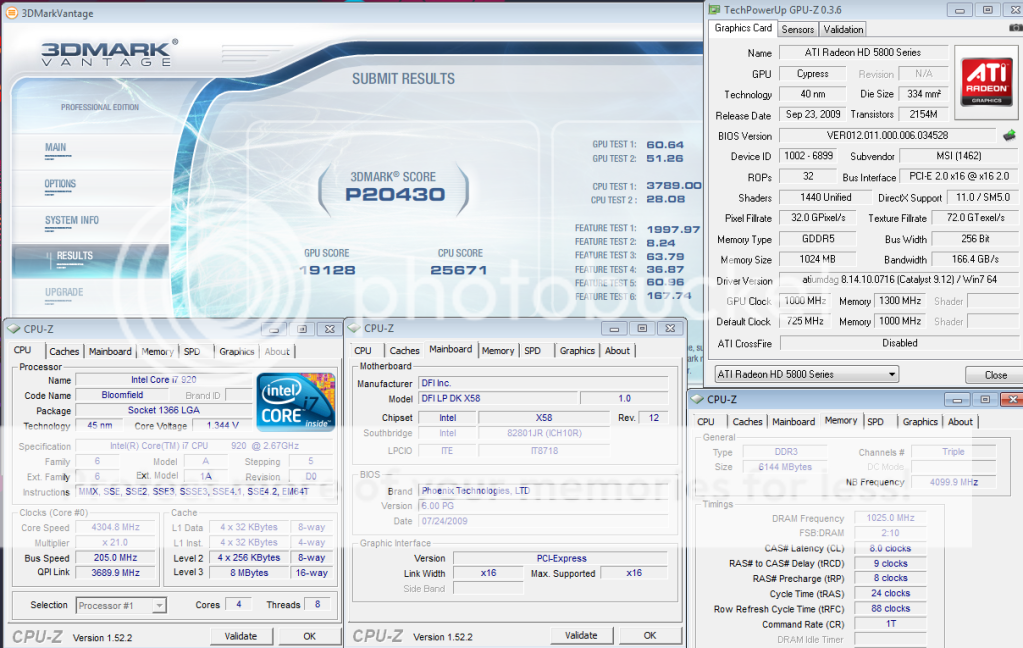Open the Validation tab in GPU-Z

point(844,29)
